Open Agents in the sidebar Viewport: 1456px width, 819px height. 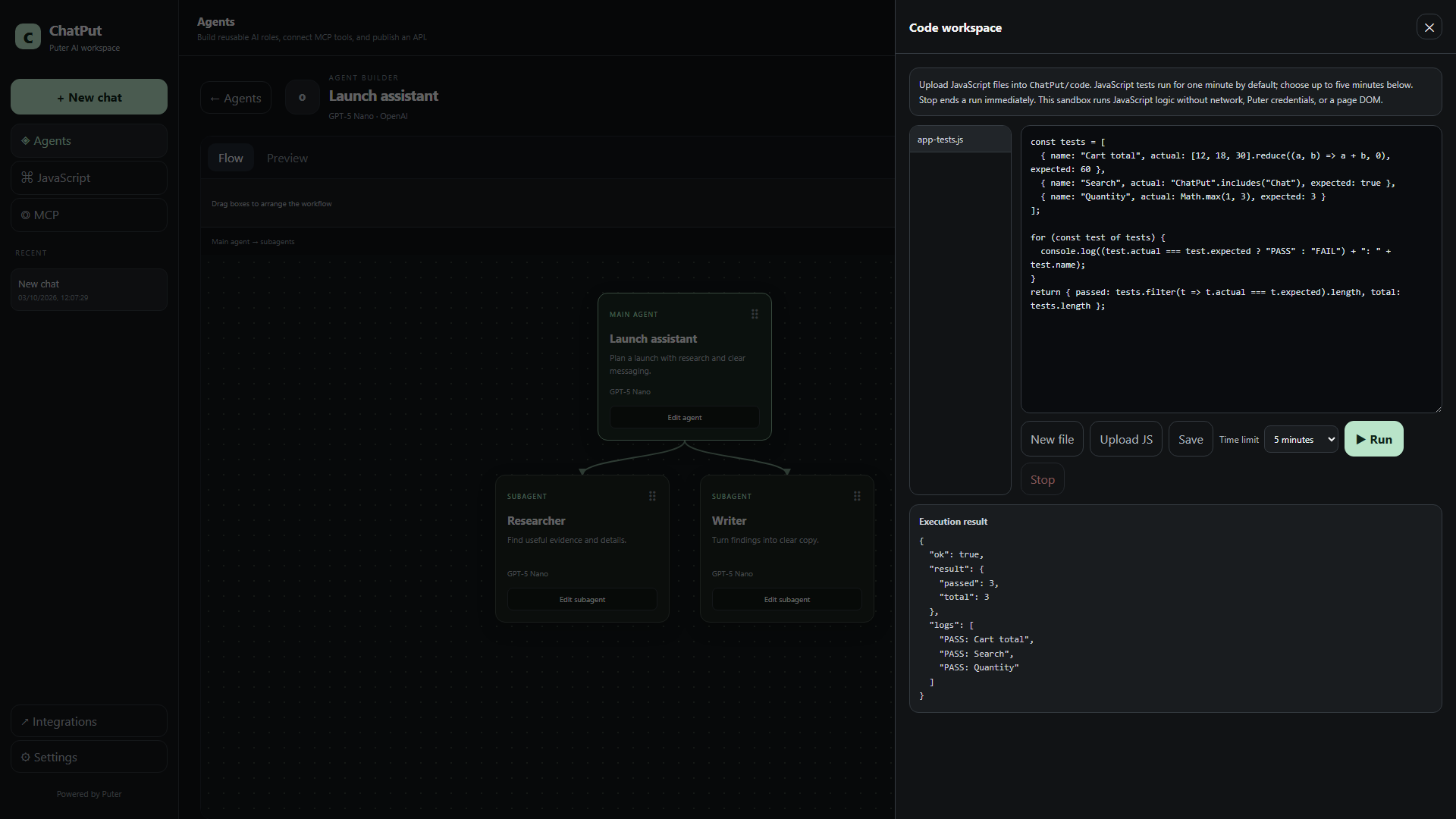pos(89,140)
